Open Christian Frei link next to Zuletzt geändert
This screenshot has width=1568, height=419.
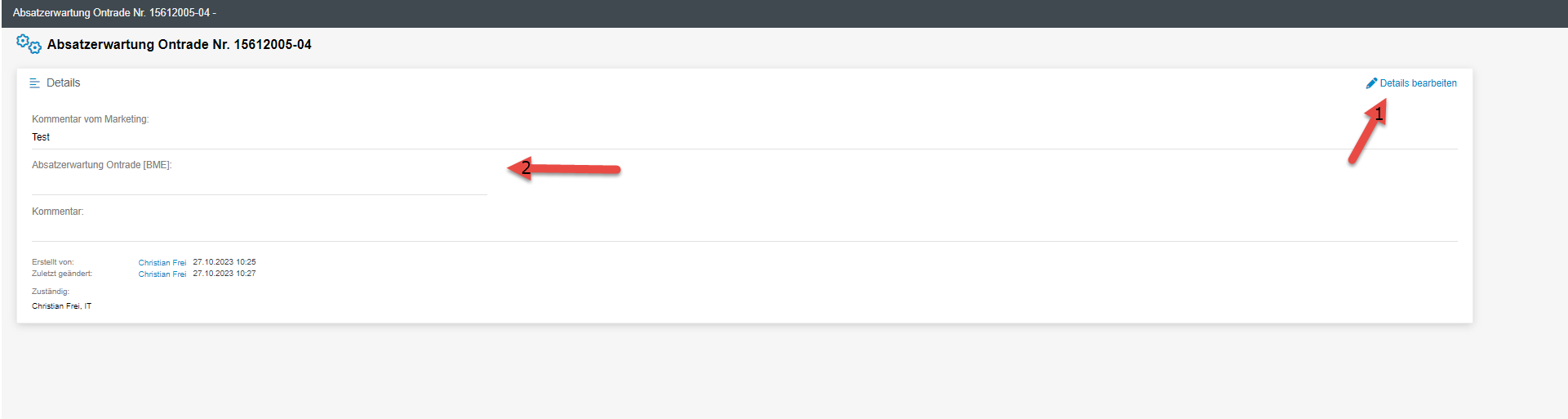(162, 274)
